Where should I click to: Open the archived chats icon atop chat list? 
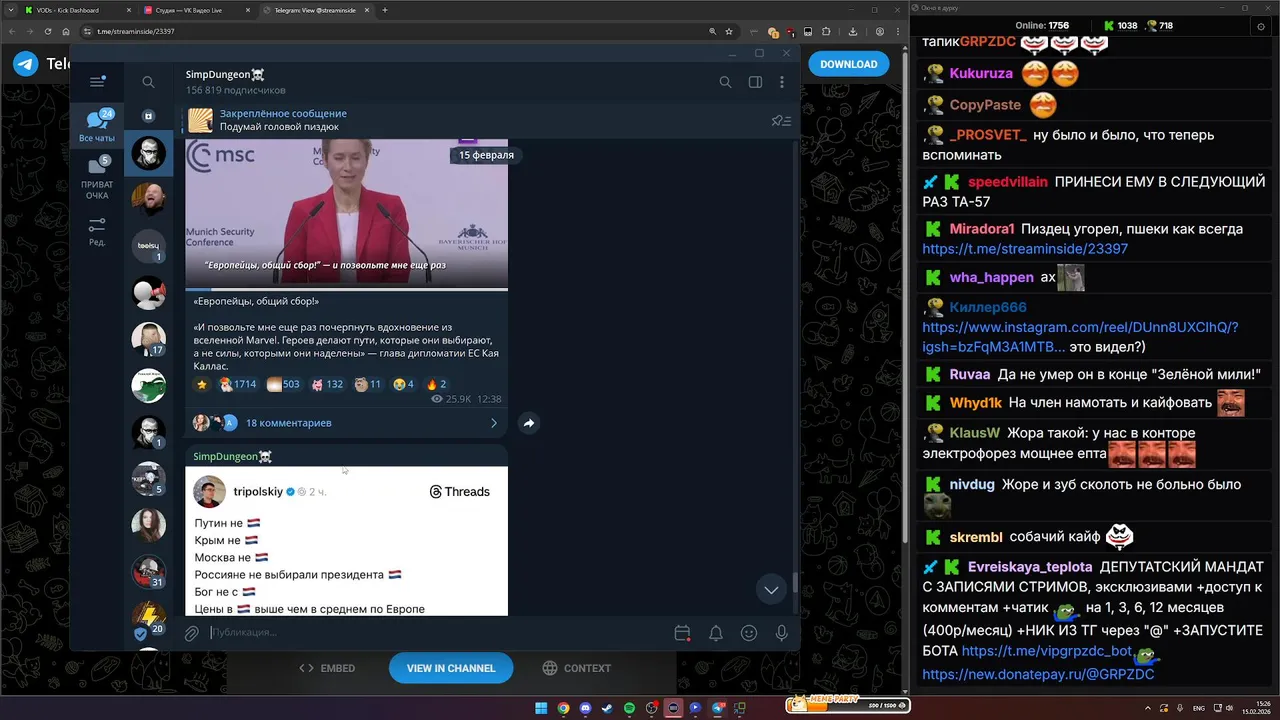point(148,116)
